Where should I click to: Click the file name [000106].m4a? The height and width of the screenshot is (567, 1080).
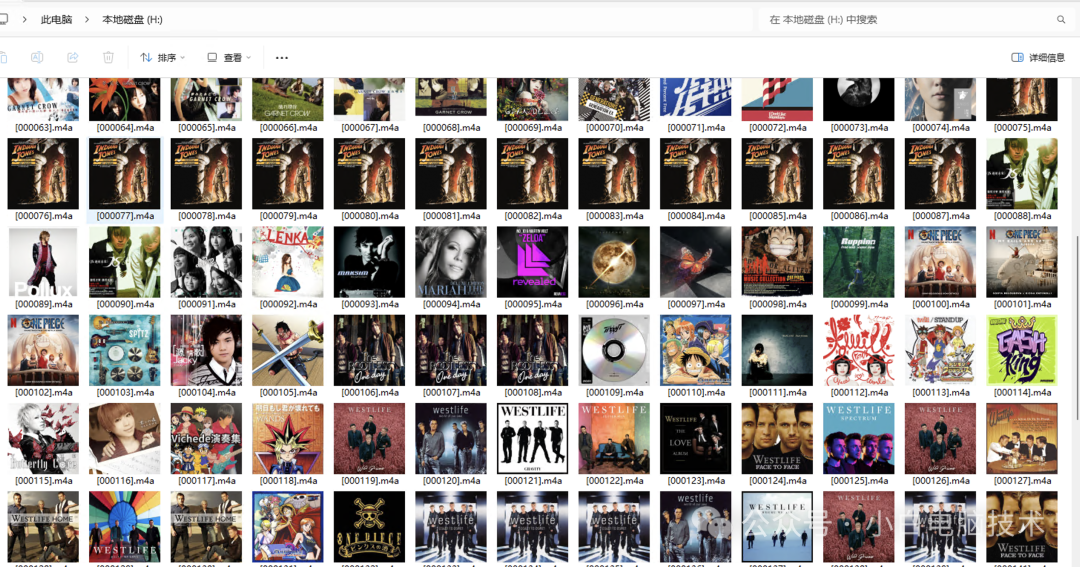tap(370, 392)
